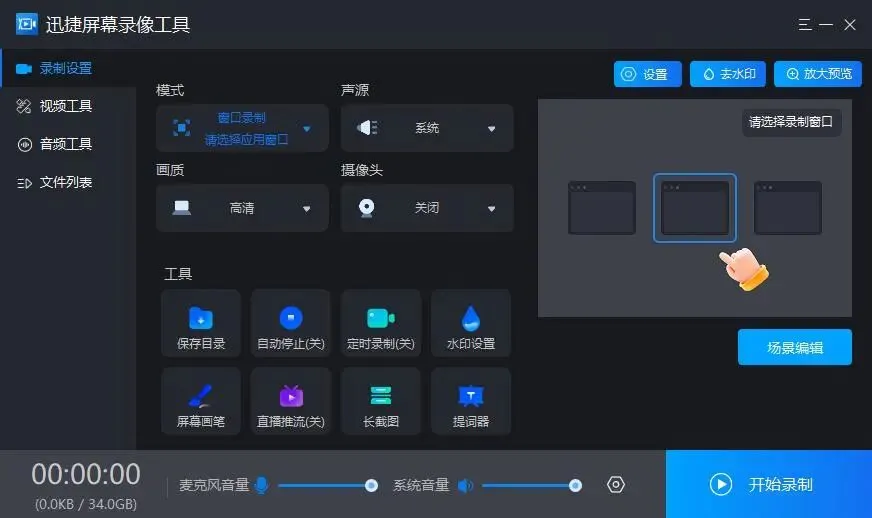
Task: Click the 迅捷屏幕录像工具 title text
Action: point(118,24)
